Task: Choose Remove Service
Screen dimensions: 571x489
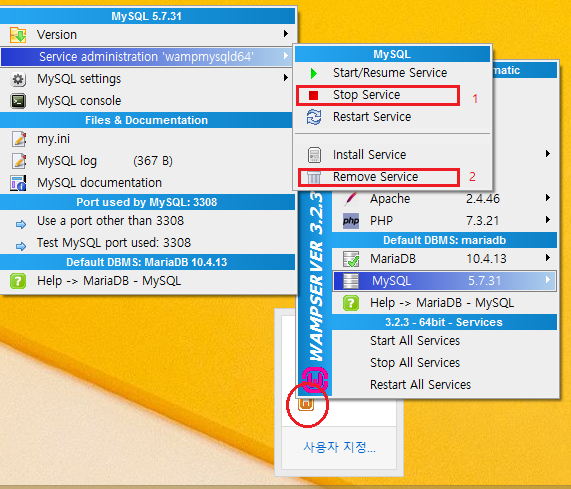Action: click(x=393, y=177)
